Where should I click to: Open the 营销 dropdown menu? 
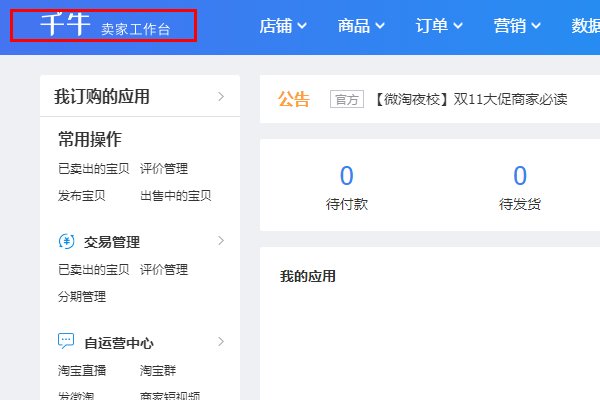[517, 26]
